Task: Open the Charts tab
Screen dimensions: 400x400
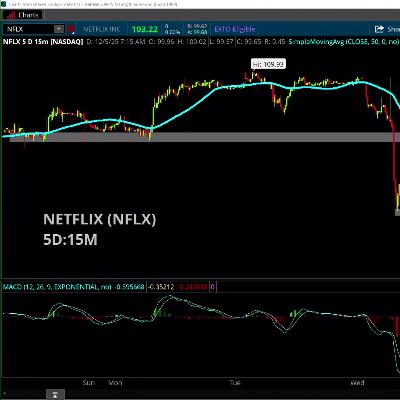Action: click(x=22, y=15)
